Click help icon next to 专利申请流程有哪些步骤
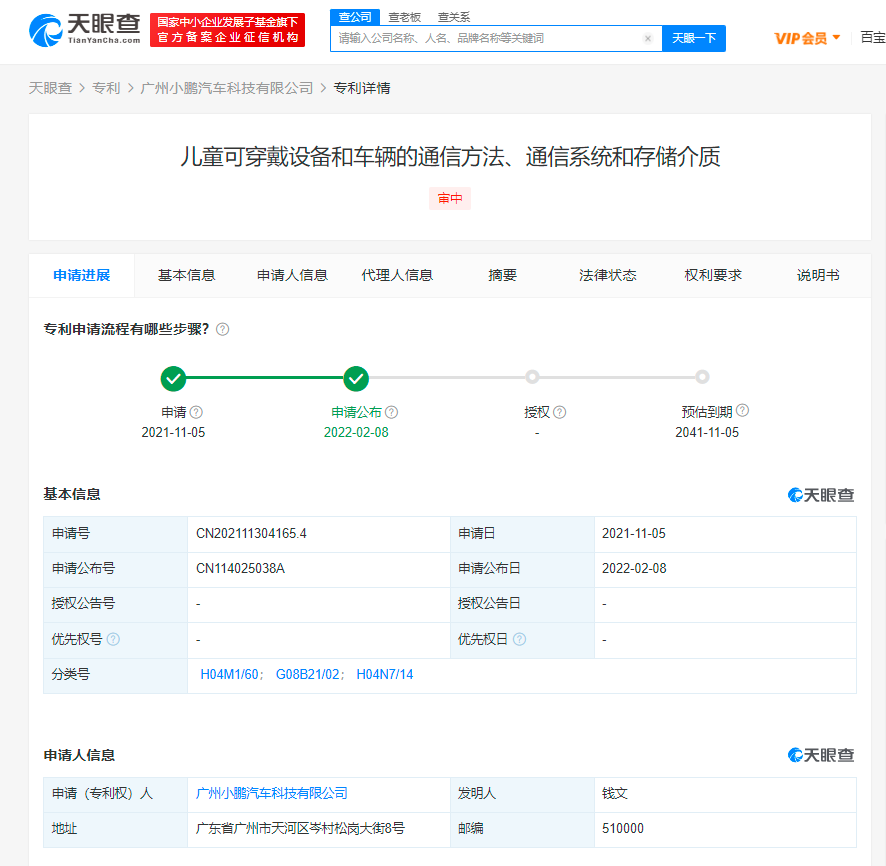 (222, 329)
